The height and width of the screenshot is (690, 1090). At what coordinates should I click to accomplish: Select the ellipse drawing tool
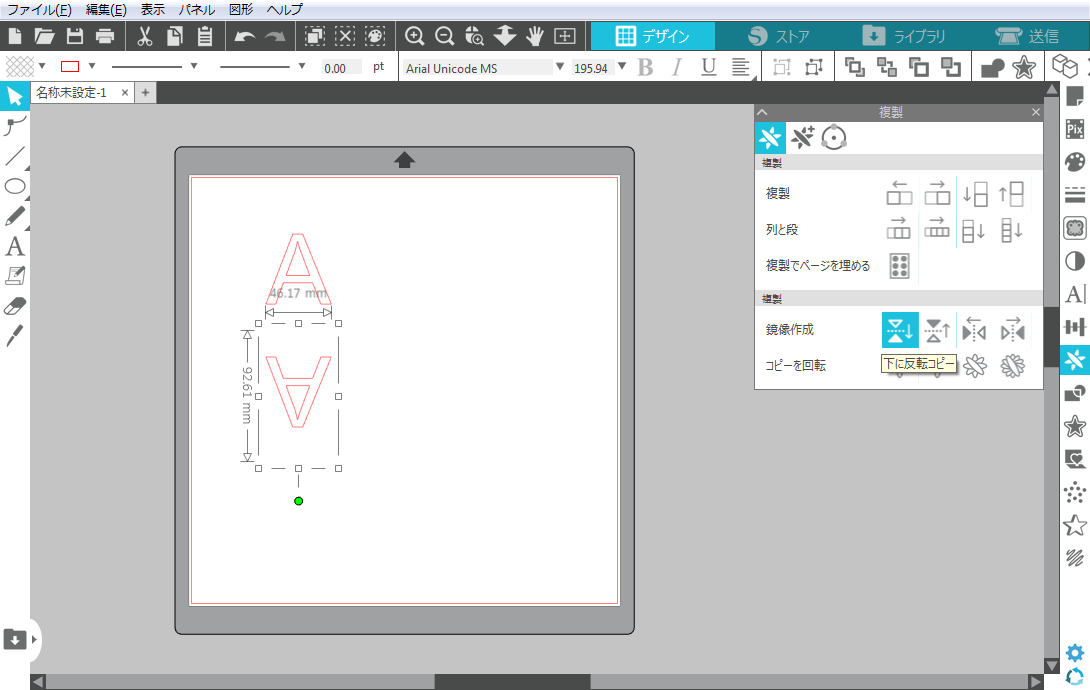click(x=15, y=186)
